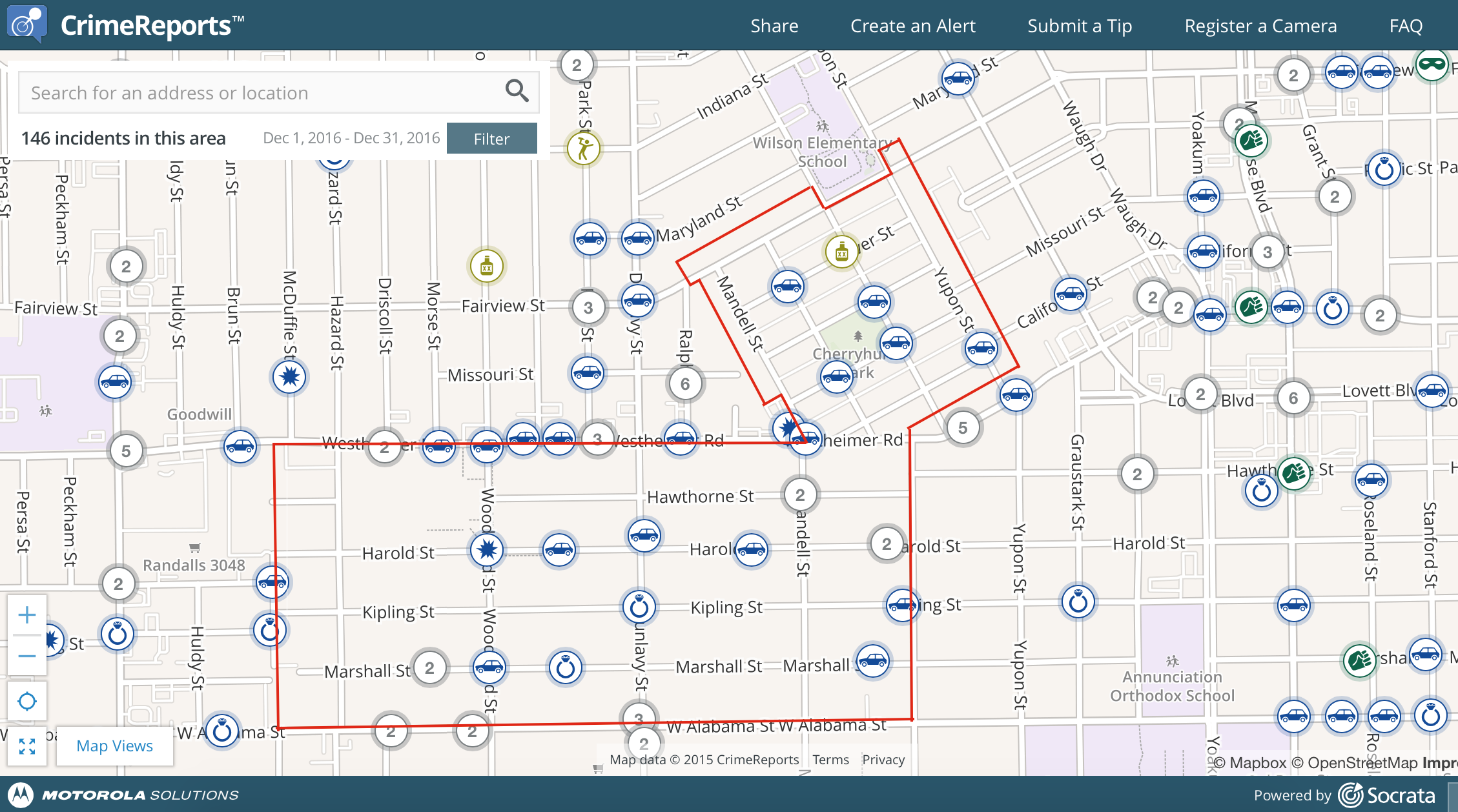Zoom out with the minus button
Image resolution: width=1458 pixels, height=812 pixels.
pyautogui.click(x=27, y=656)
